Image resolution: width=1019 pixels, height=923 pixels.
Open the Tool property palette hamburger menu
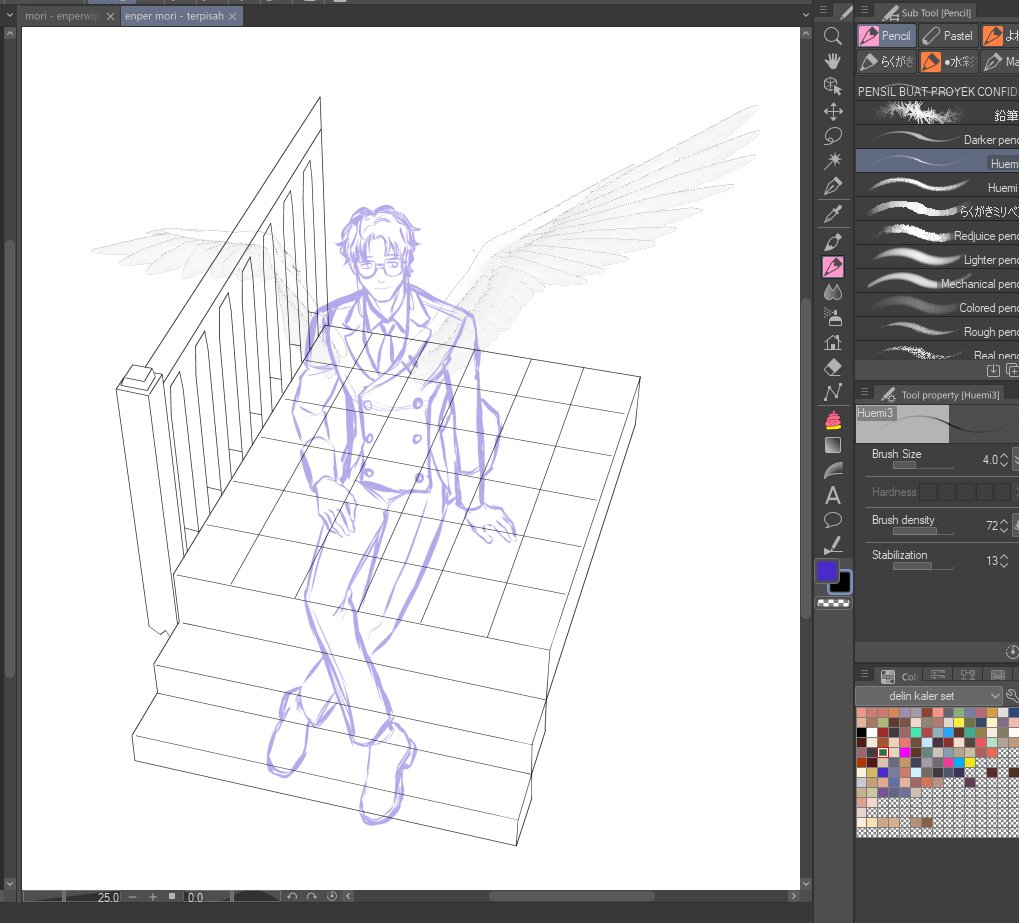[864, 392]
